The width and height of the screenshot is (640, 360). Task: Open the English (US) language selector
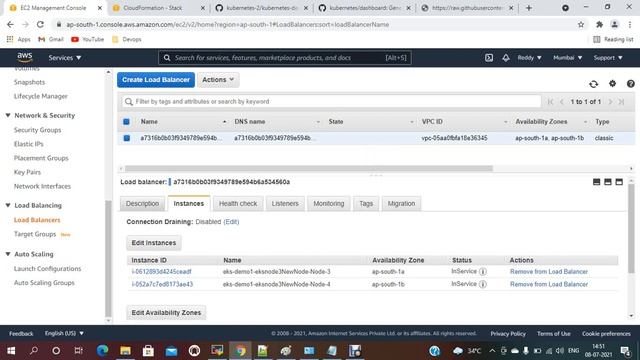coord(64,333)
